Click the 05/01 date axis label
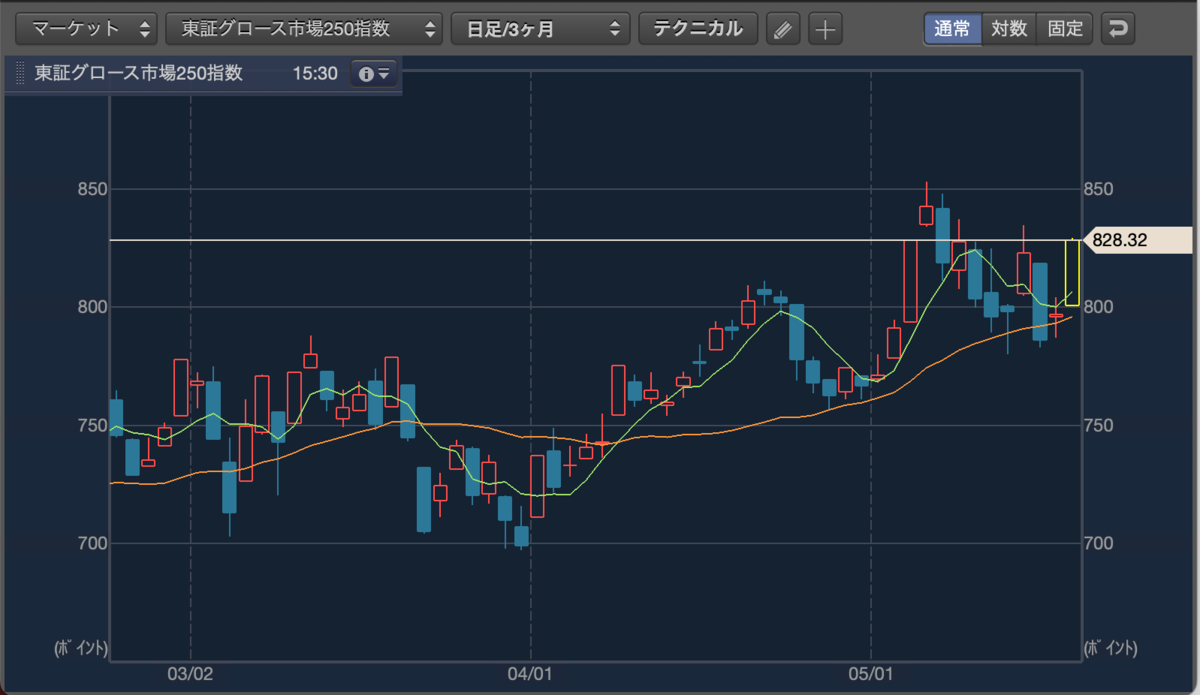The image size is (1200, 695). point(872,674)
